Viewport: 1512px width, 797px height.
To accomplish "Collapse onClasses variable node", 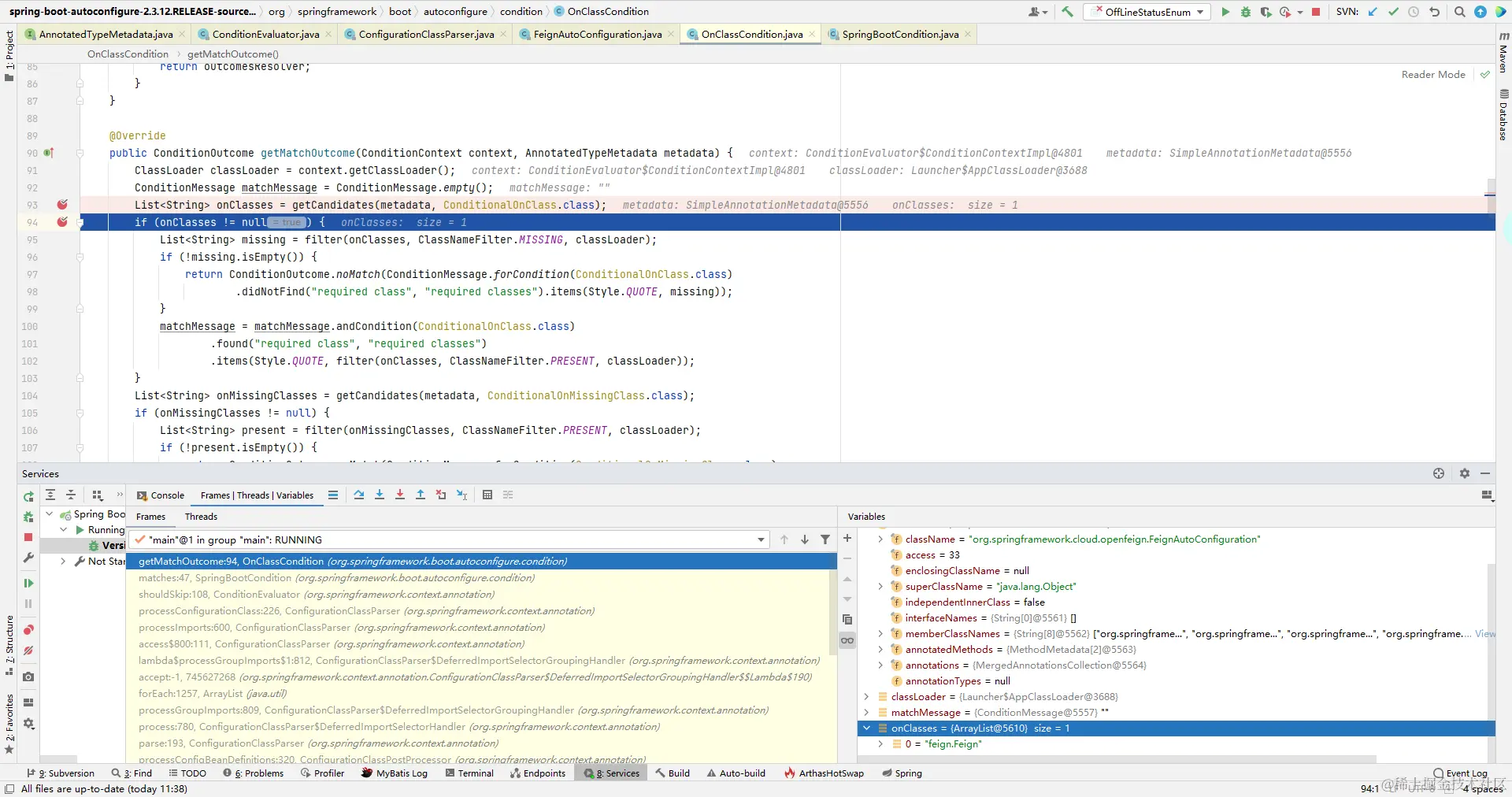I will click(x=866, y=728).
